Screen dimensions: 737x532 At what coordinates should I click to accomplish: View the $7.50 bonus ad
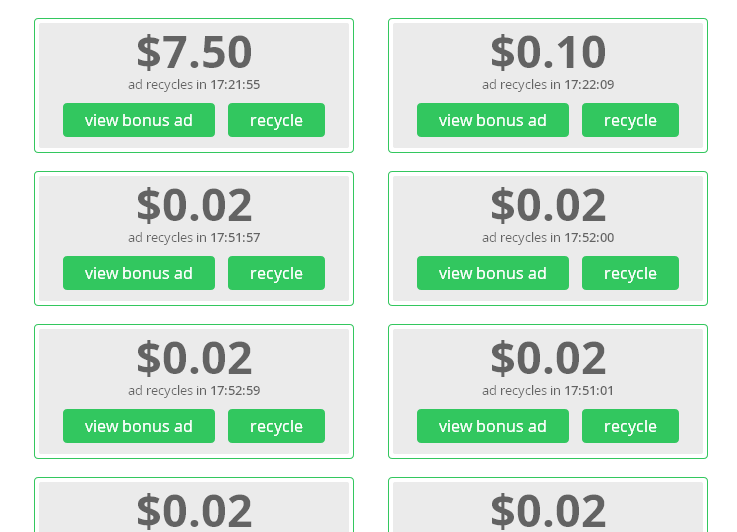click(x=139, y=120)
